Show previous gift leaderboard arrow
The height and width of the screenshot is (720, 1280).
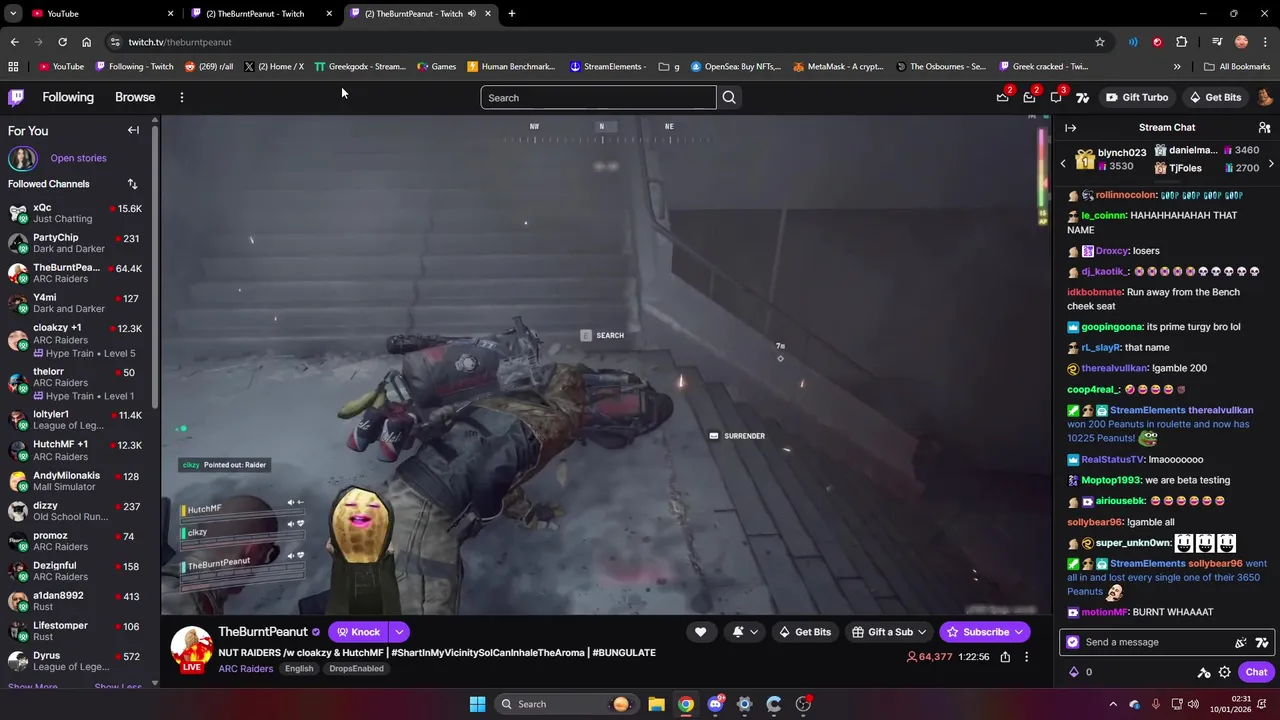click(1063, 163)
